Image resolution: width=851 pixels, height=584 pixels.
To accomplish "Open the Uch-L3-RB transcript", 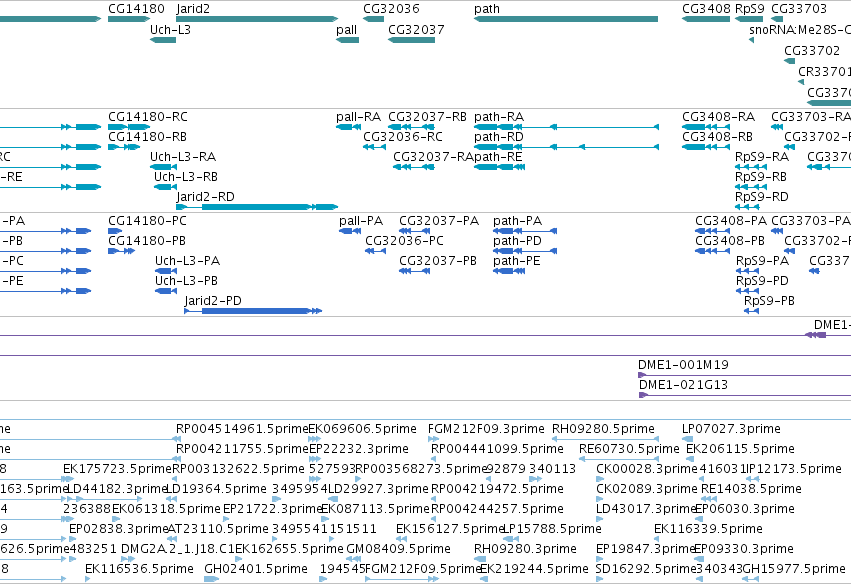I will click(x=166, y=187).
